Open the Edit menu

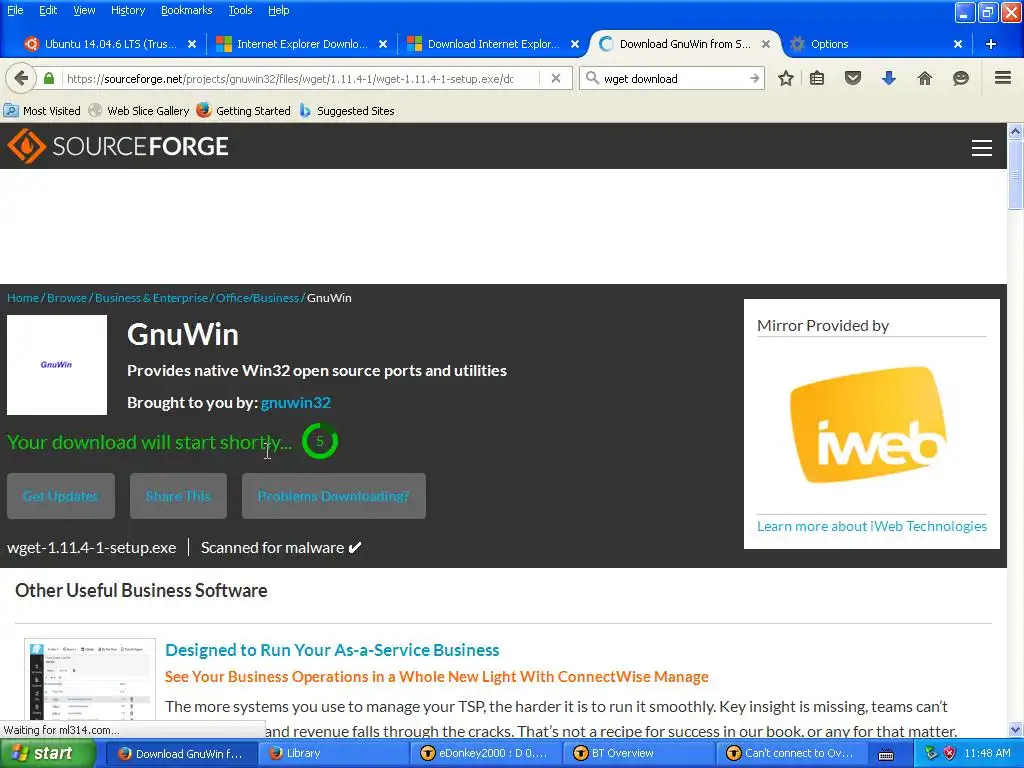point(48,10)
